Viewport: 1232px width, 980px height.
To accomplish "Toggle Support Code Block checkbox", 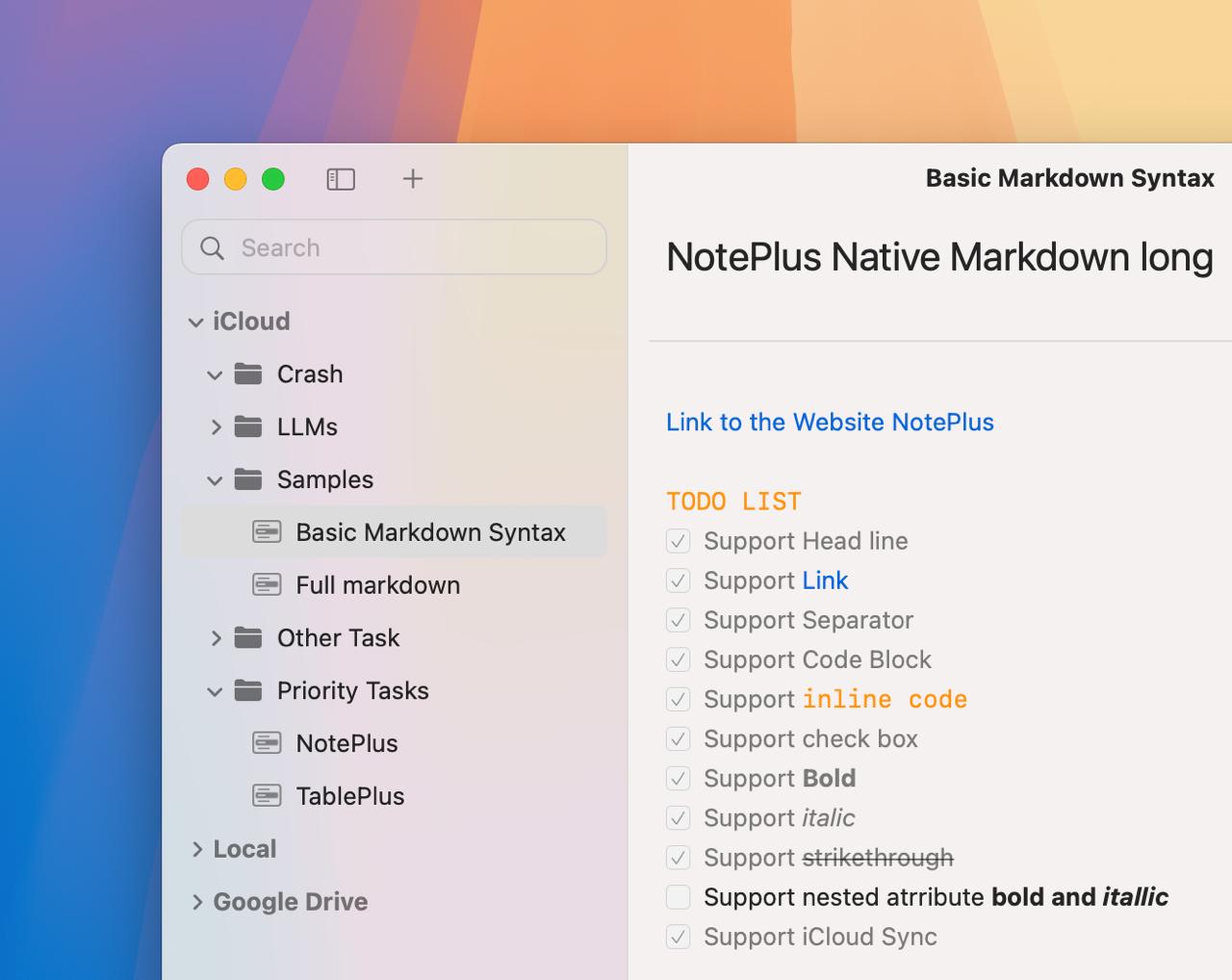I will (679, 659).
